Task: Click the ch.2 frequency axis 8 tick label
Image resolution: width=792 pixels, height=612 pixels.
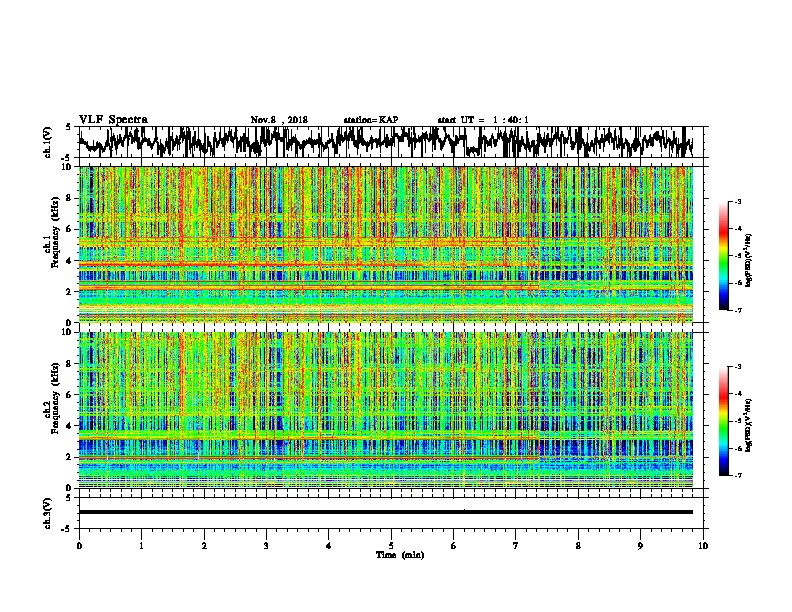Action: 71,364
